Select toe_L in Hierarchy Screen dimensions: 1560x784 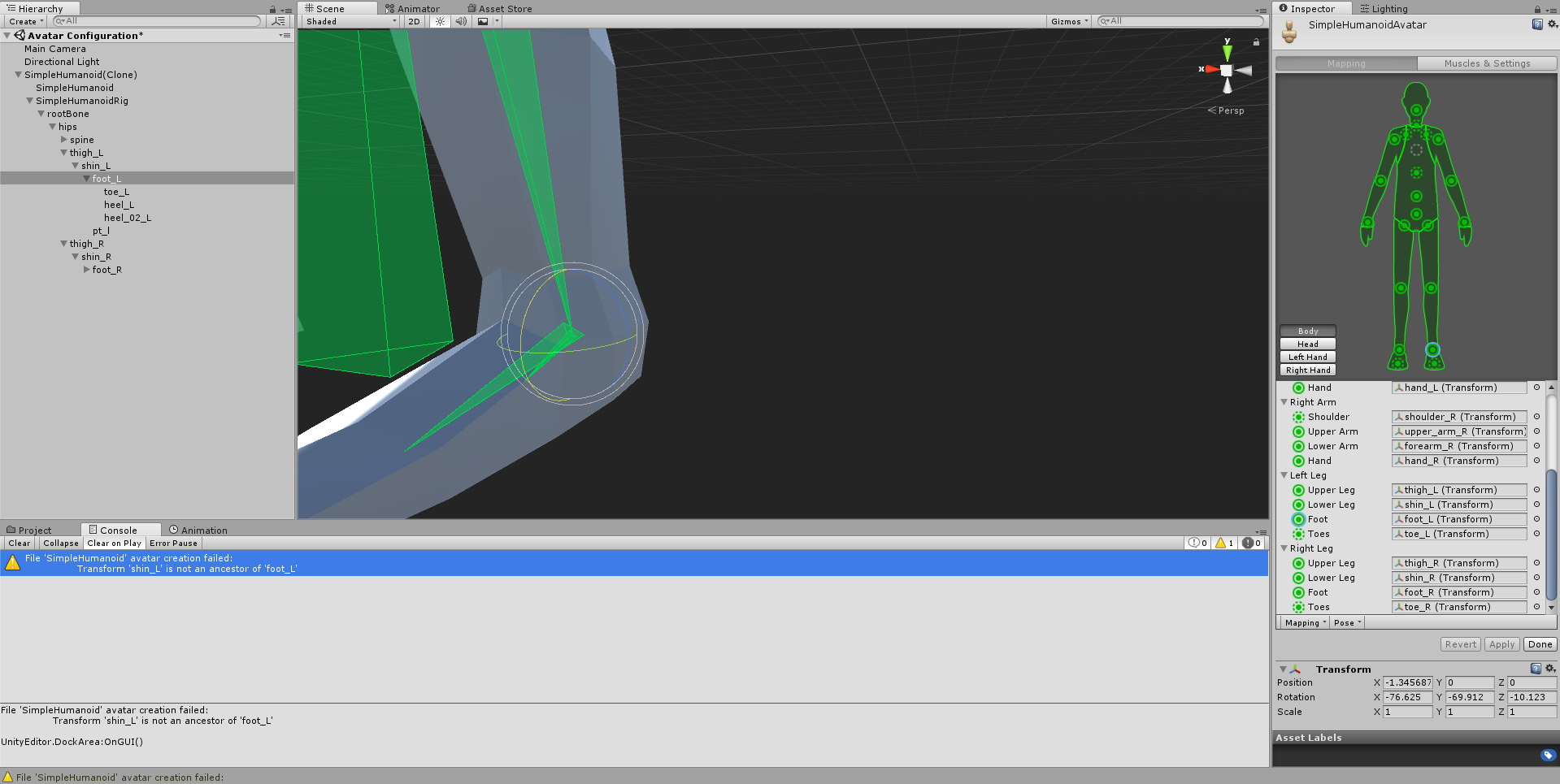116,192
